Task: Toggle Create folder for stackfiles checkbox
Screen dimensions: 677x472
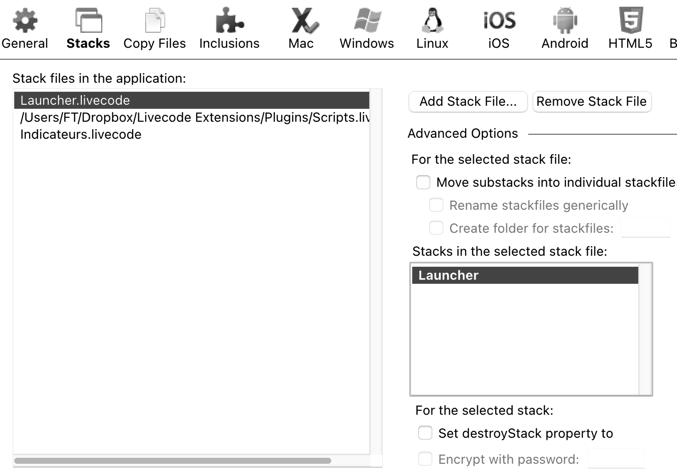Action: click(436, 228)
